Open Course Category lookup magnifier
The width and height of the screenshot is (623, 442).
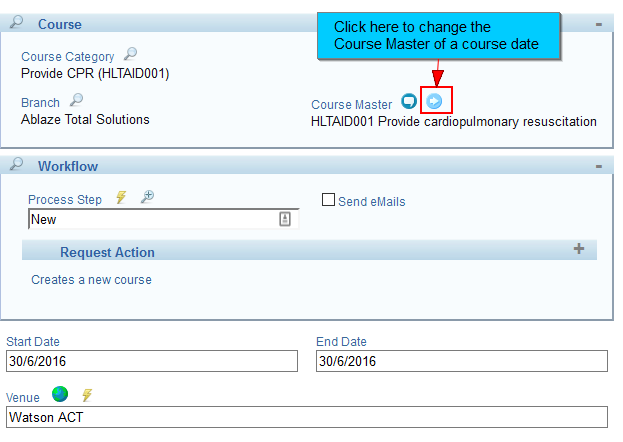pos(130,54)
